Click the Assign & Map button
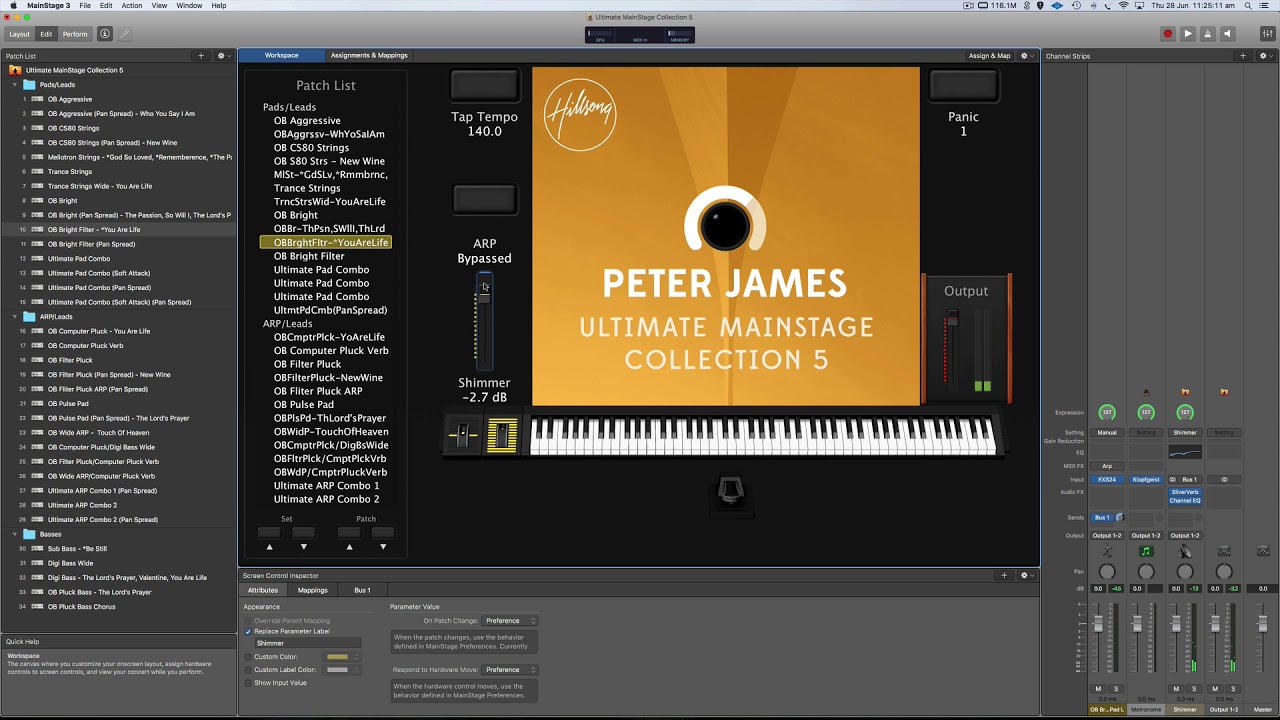The width and height of the screenshot is (1280, 720). 989,56
